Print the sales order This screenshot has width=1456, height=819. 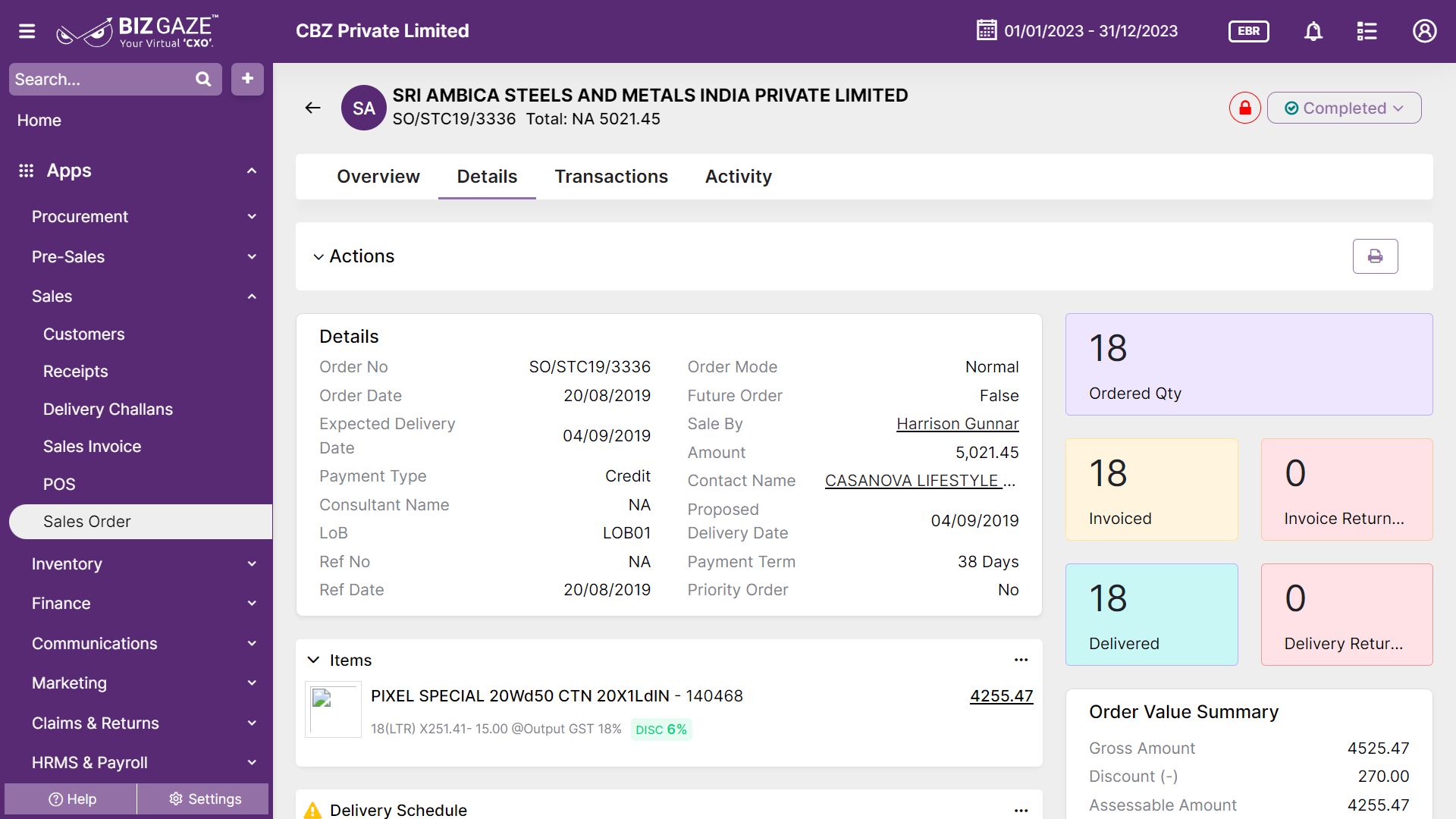[x=1375, y=256]
